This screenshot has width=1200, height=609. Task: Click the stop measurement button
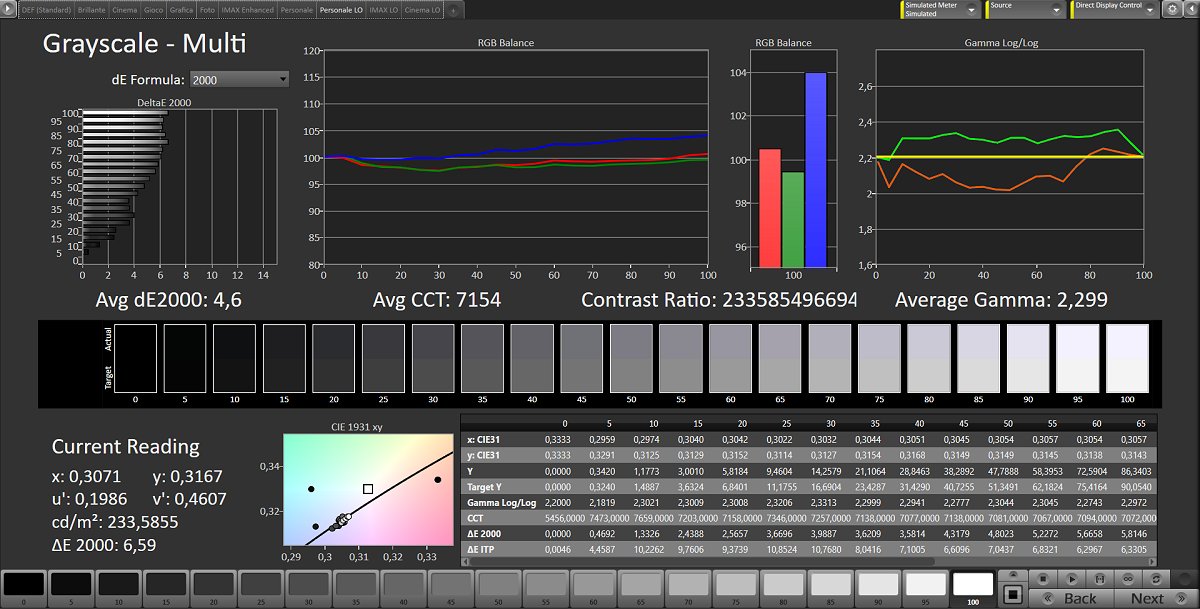(x=1041, y=578)
